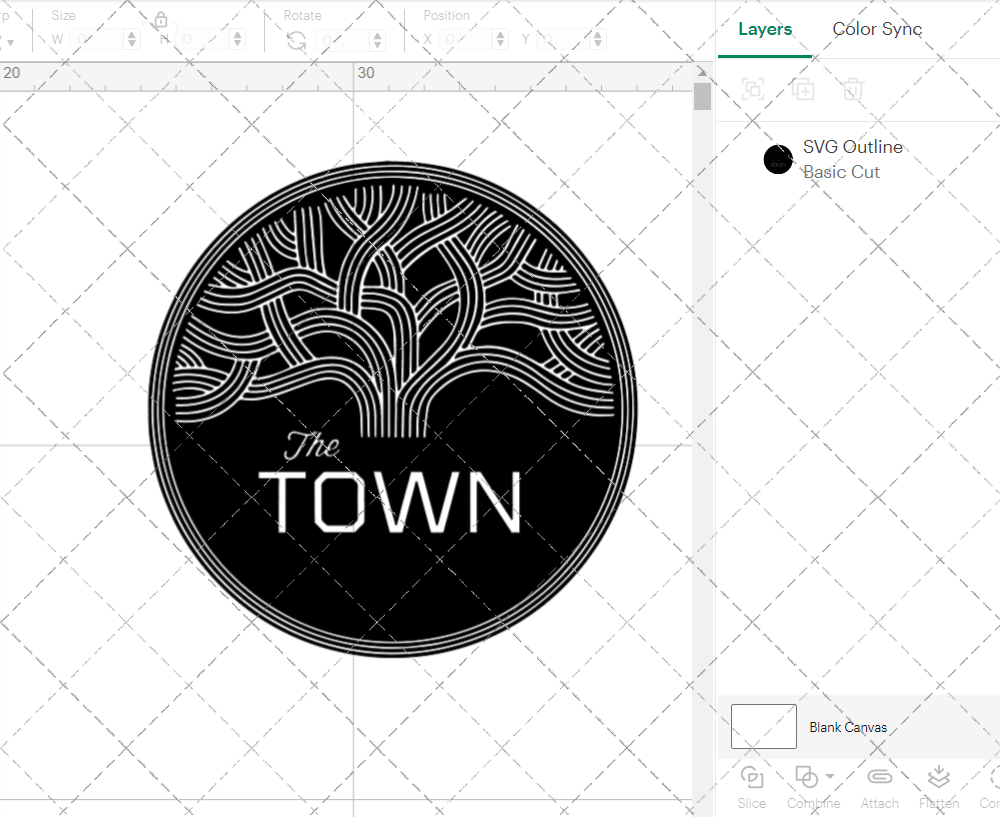The height and width of the screenshot is (817, 1000).
Task: Click the X position input field
Action: [469, 40]
